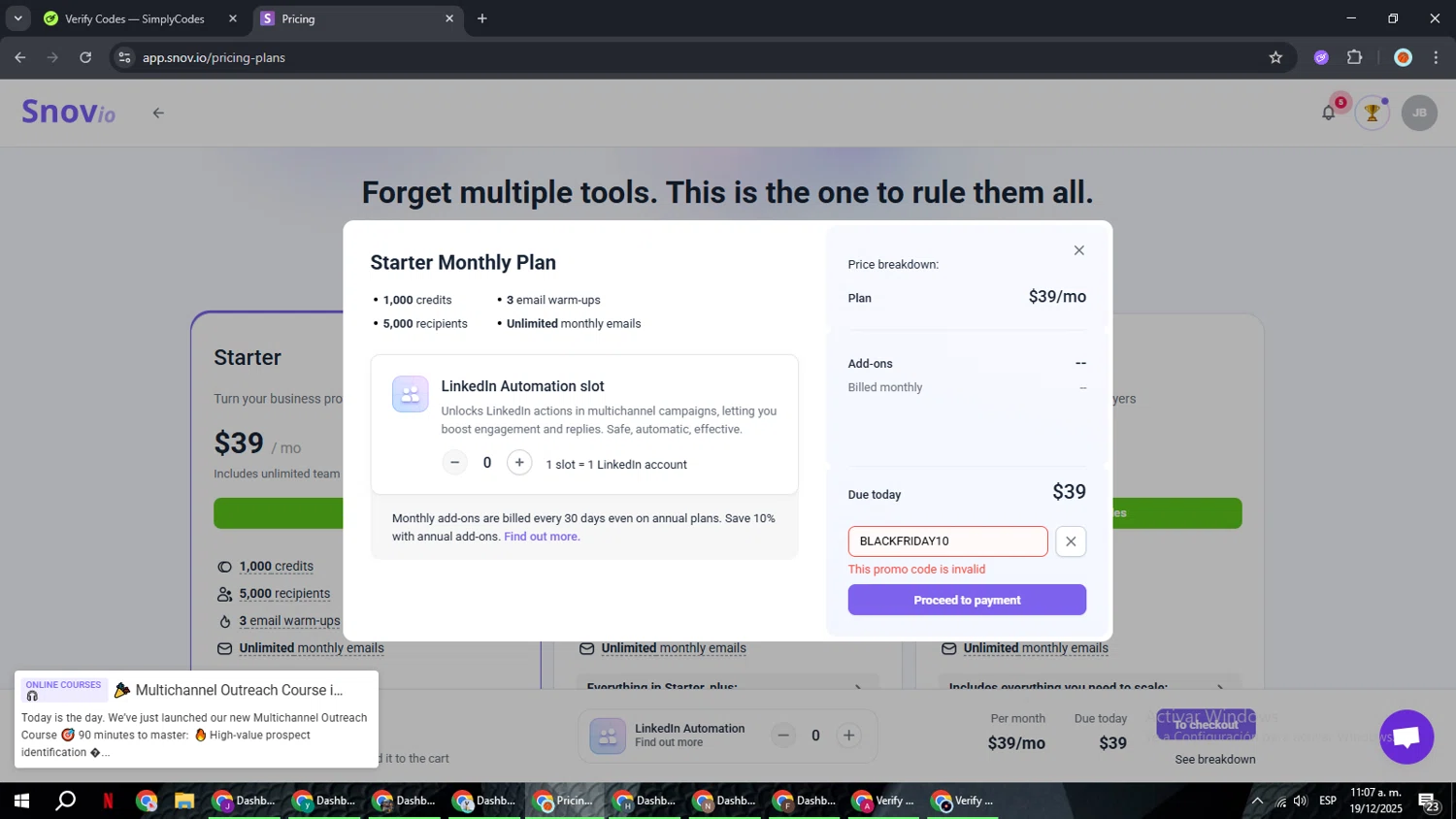This screenshot has width=1456, height=819.
Task: Close the Pricing tab
Action: coord(448,18)
